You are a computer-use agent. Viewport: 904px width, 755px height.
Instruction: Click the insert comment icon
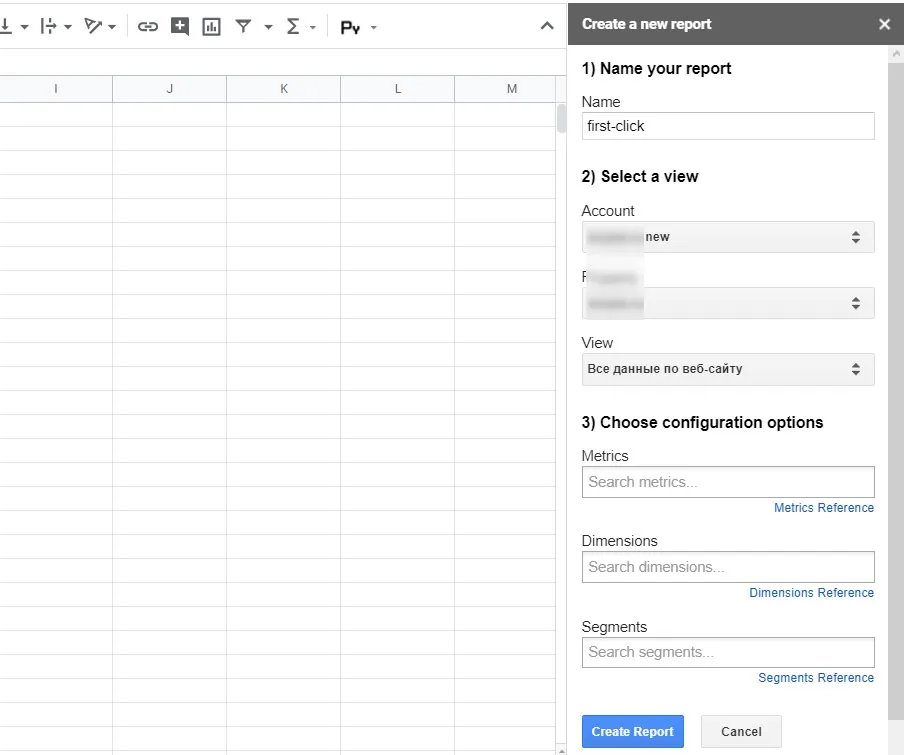(x=180, y=26)
